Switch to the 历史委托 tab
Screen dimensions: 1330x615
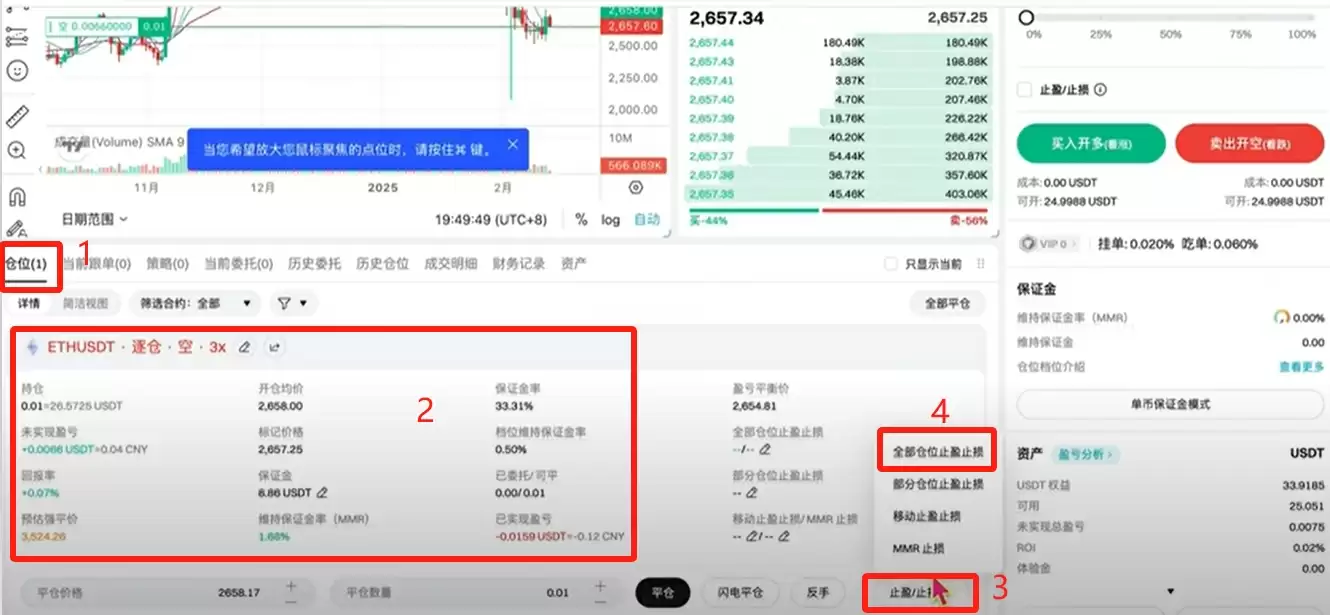(314, 263)
